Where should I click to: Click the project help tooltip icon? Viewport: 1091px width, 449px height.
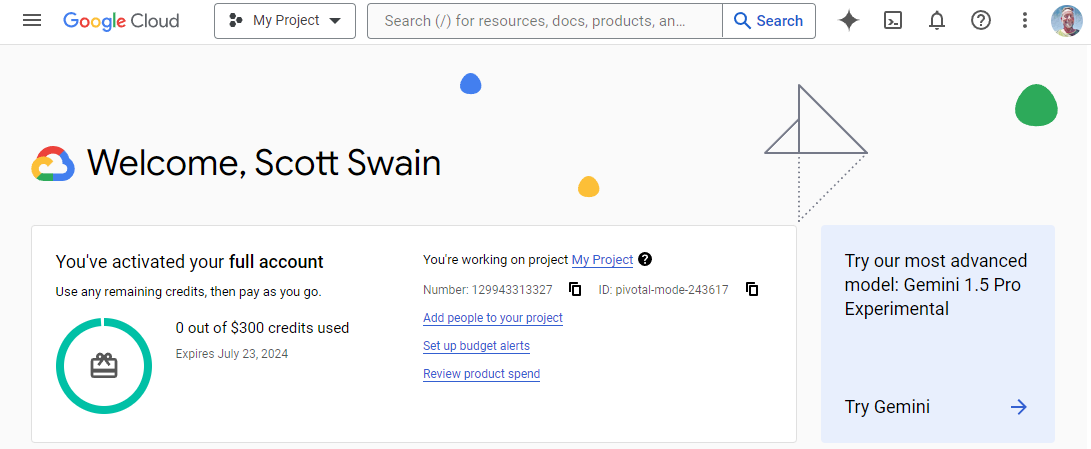[645, 260]
